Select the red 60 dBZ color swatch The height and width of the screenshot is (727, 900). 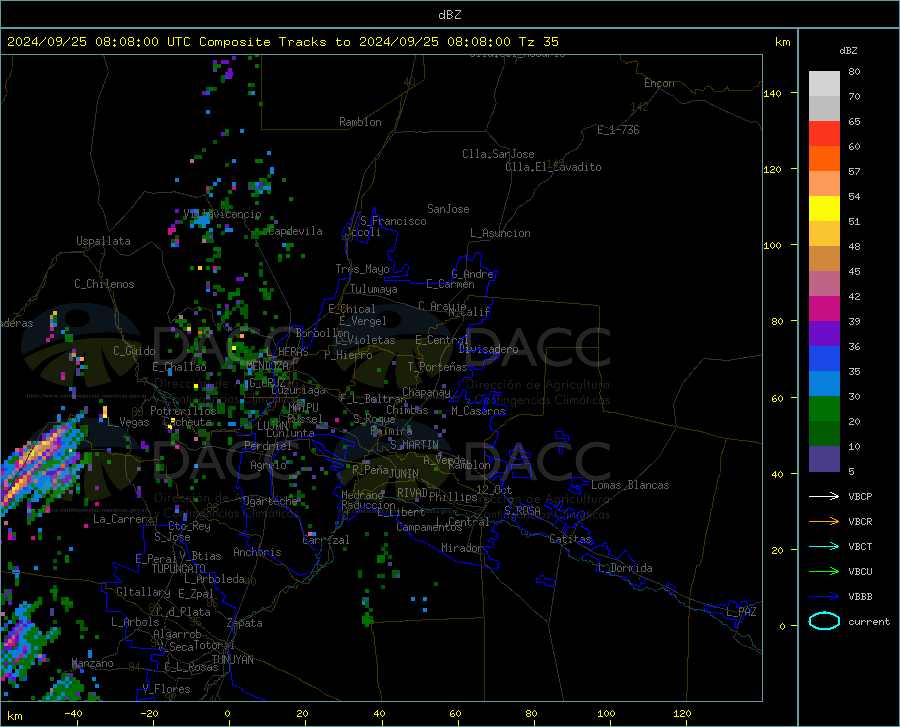[824, 134]
